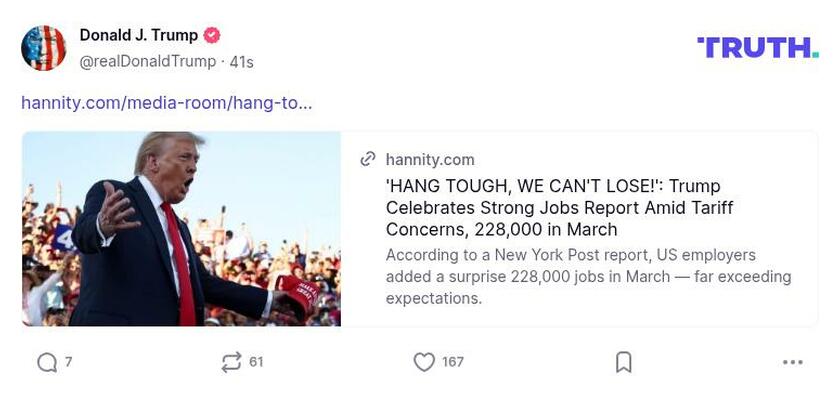Click the rally photo thumbnail
Viewport: 840px width, 406px height.
(181, 229)
